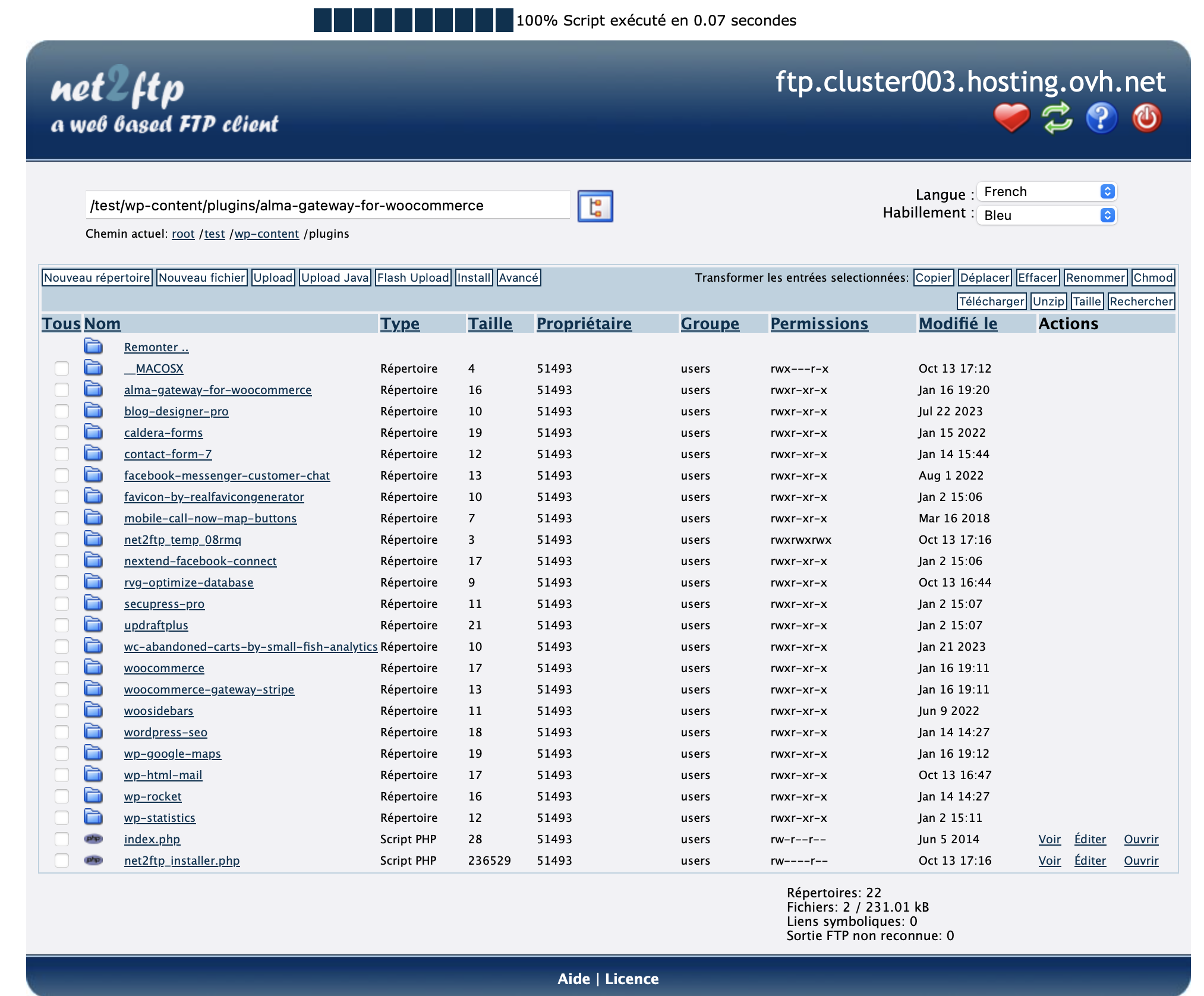The image size is (1204, 996).
Task: Click the PHP file icon for index.php
Action: coord(93,839)
